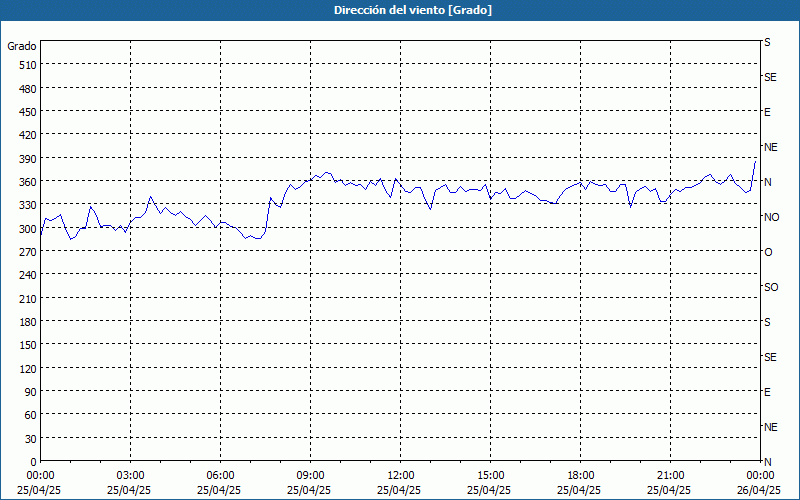The height and width of the screenshot is (500, 800).
Task: Select the 03:00 time axis label
Action: (x=130, y=475)
